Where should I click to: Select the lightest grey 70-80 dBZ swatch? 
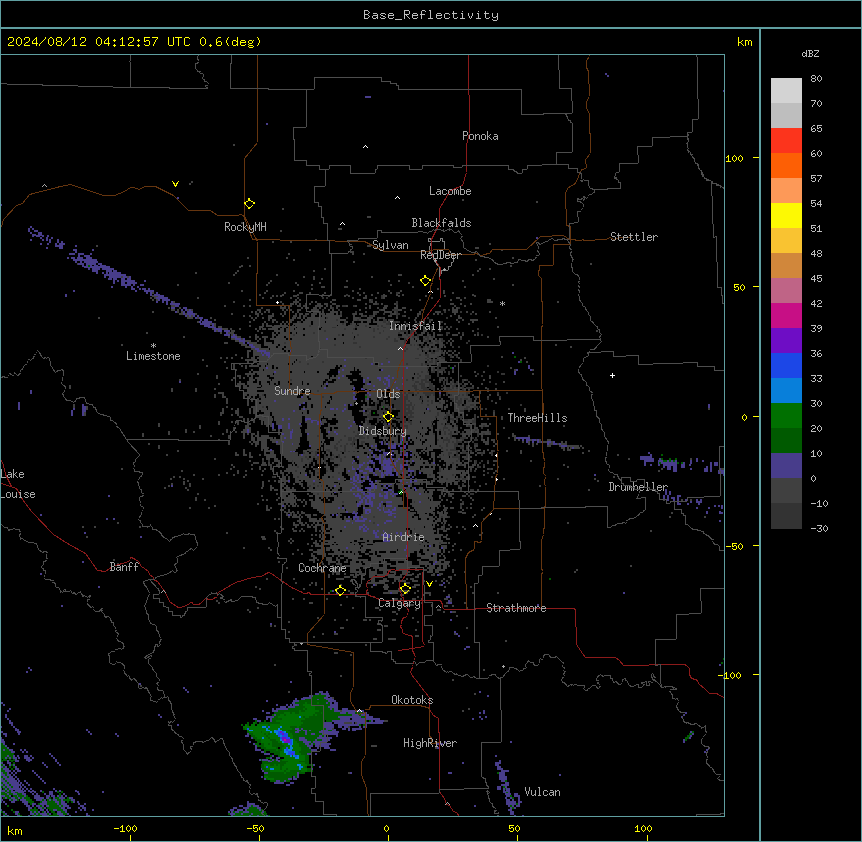click(786, 91)
